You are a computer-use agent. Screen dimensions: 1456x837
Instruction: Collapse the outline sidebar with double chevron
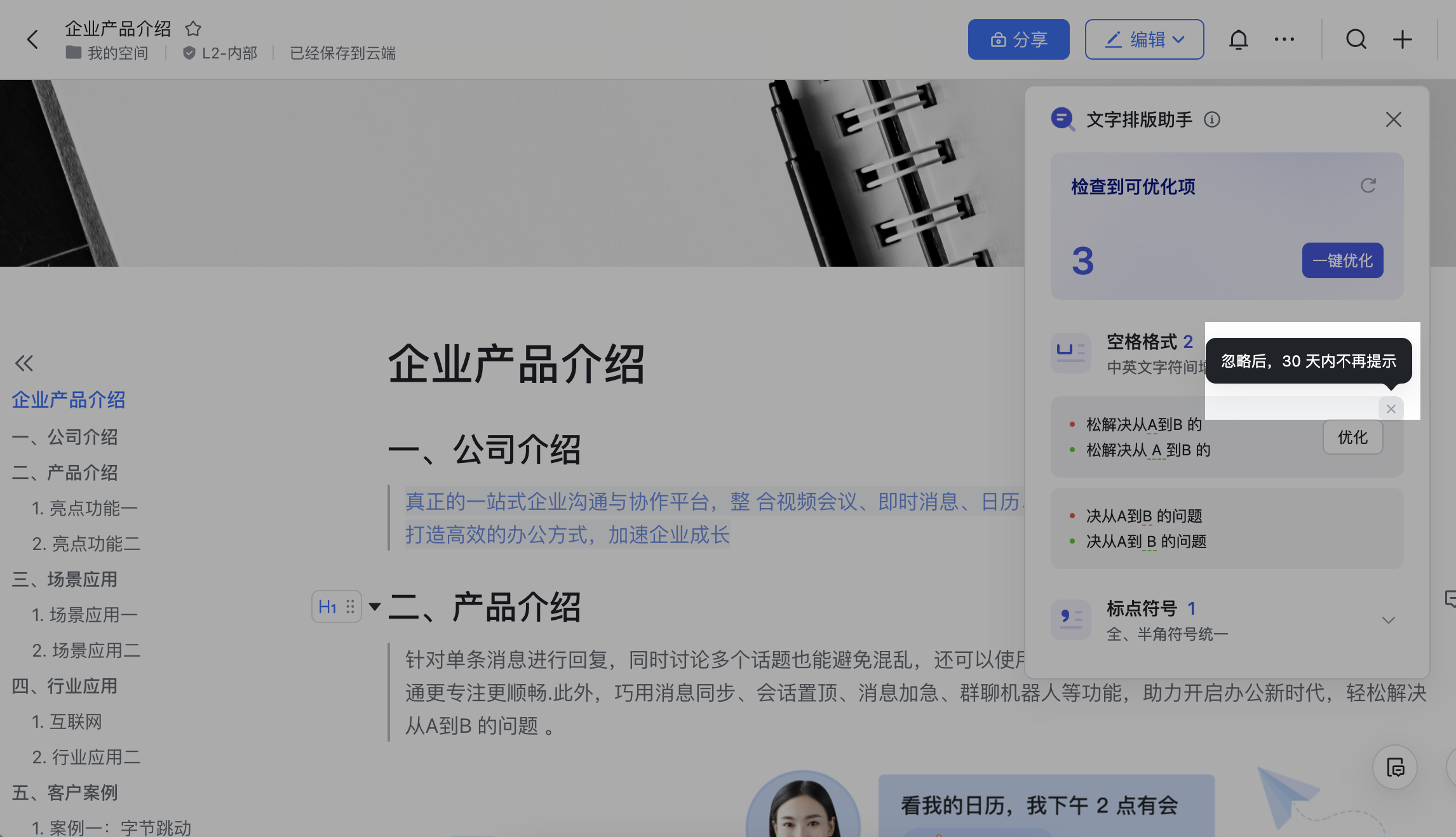[x=24, y=363]
